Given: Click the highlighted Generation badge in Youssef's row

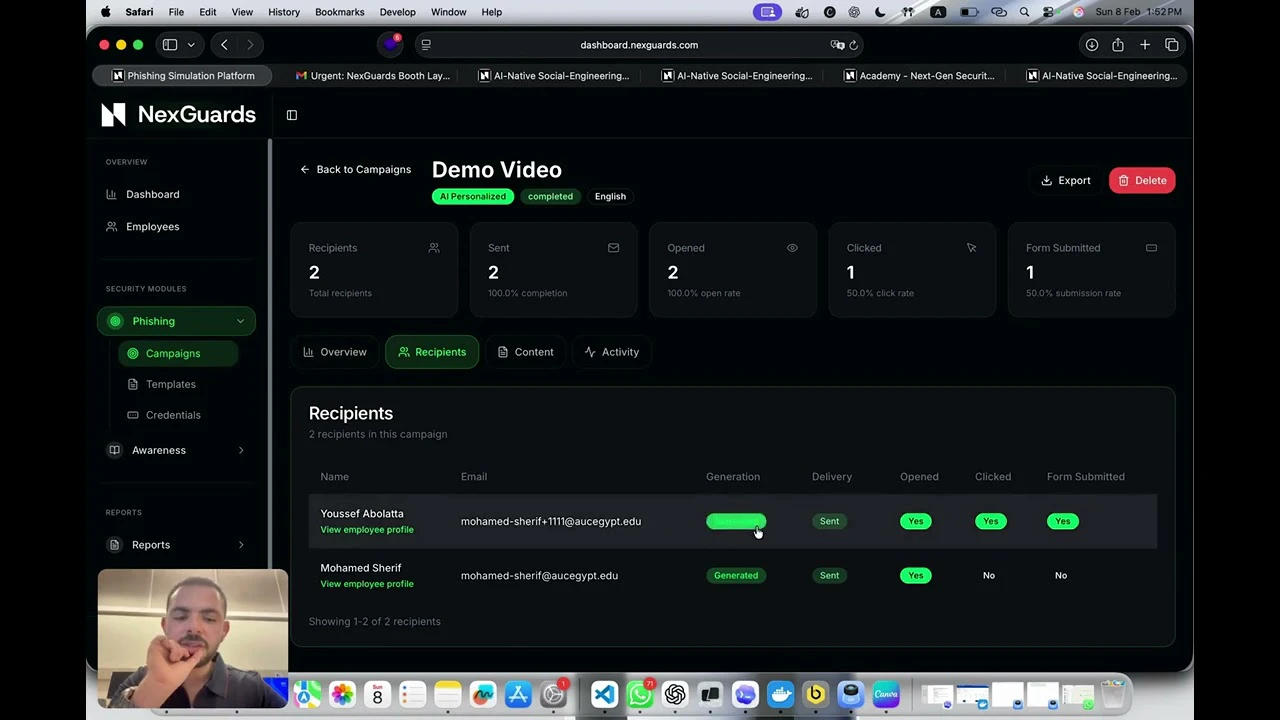Looking at the screenshot, I should tap(736, 521).
